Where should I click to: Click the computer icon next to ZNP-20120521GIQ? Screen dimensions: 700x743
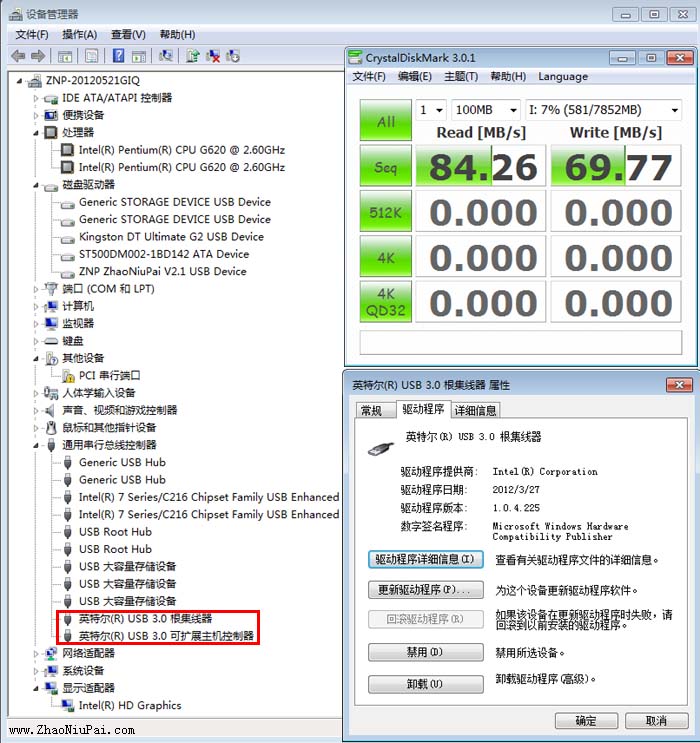pos(35,81)
